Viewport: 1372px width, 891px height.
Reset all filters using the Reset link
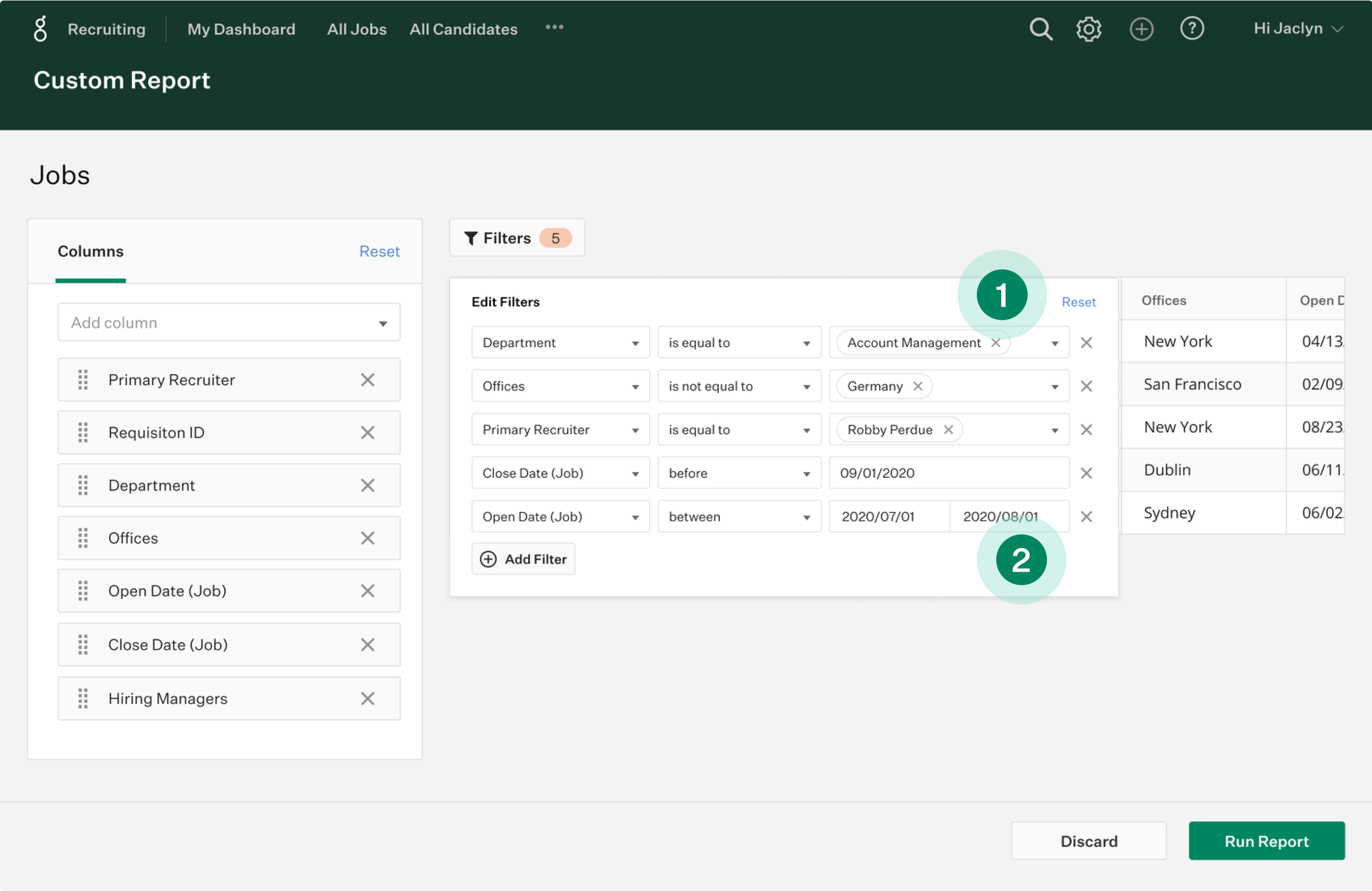coord(1078,302)
